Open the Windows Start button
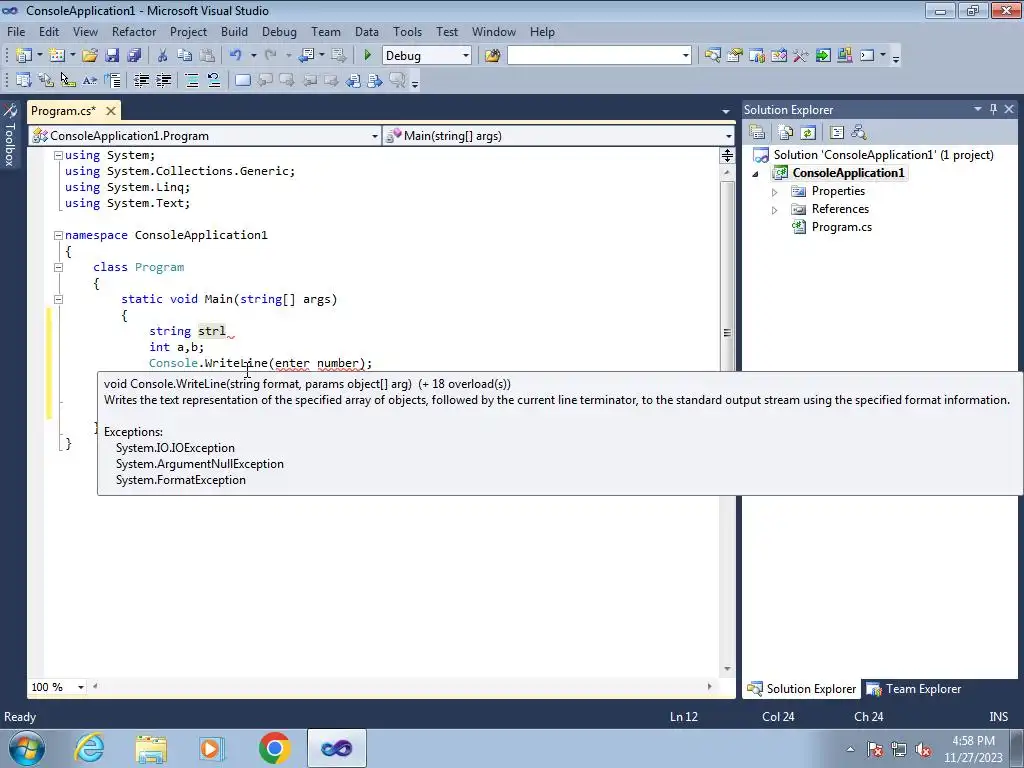This screenshot has height=768, width=1024. (x=27, y=748)
